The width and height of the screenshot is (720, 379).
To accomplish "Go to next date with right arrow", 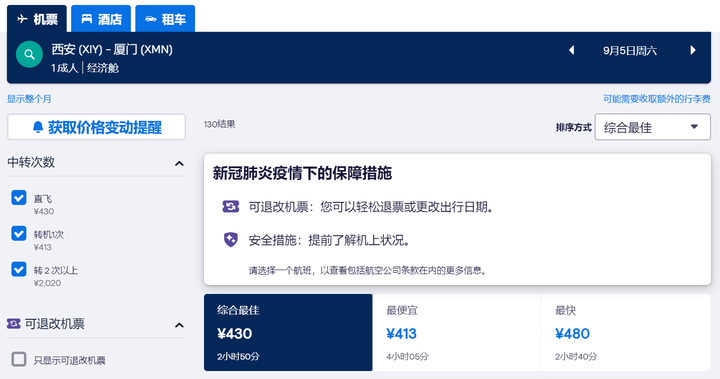I will [693, 50].
